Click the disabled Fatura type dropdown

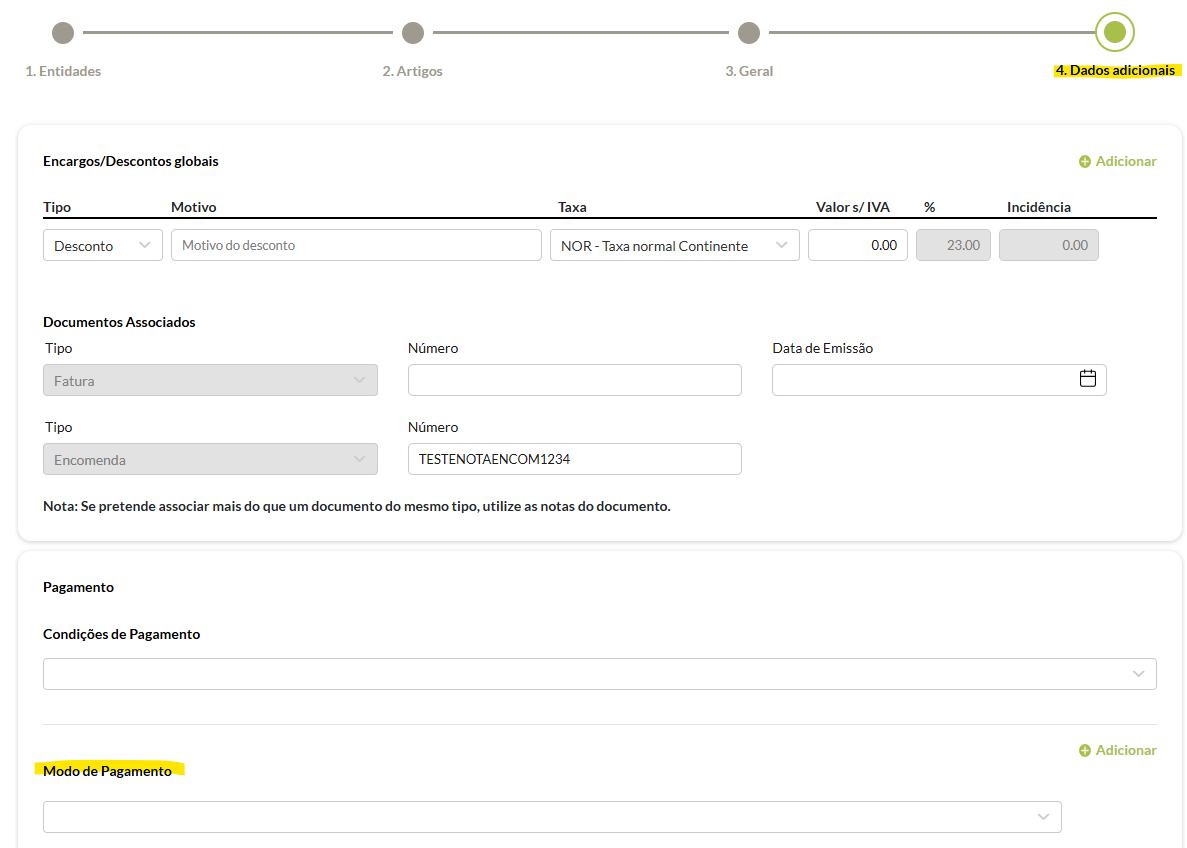click(210, 380)
